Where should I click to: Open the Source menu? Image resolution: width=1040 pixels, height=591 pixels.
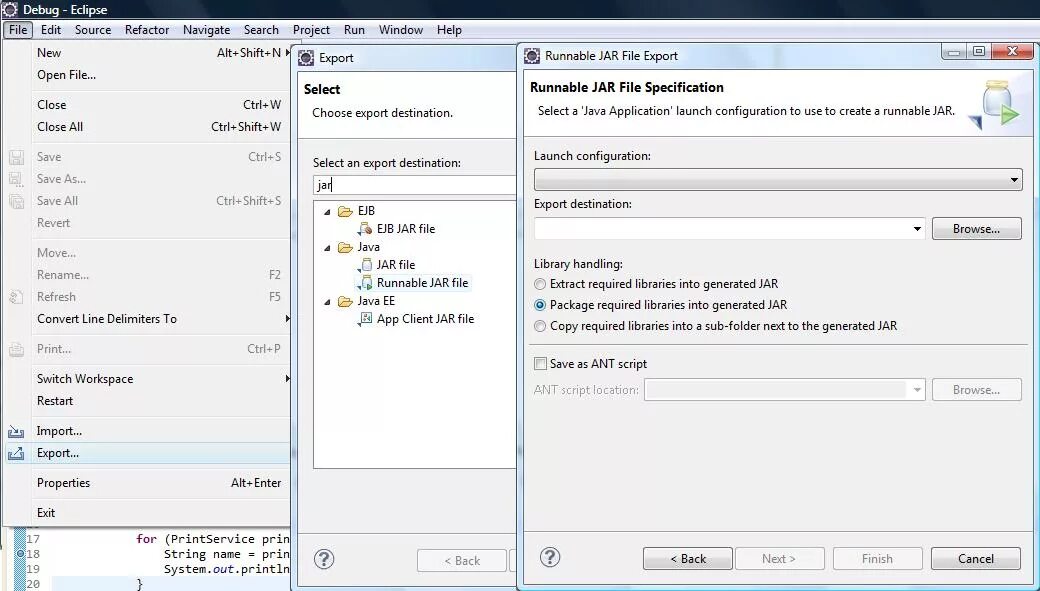tap(93, 30)
